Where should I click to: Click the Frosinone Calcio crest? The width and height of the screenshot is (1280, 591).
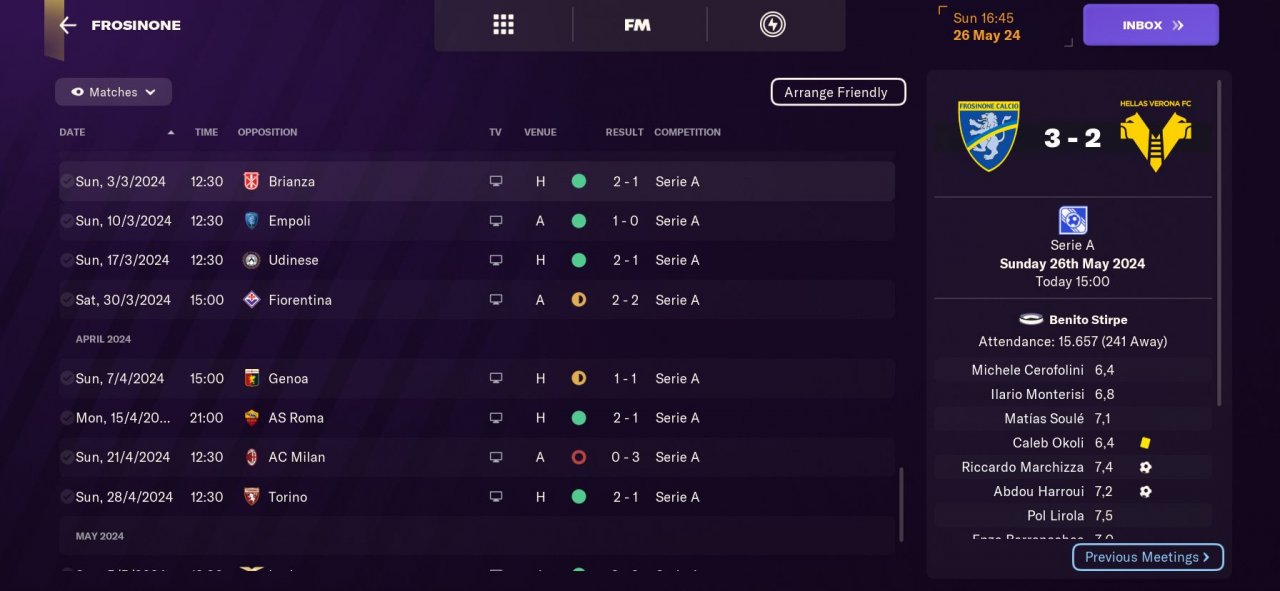click(x=988, y=136)
